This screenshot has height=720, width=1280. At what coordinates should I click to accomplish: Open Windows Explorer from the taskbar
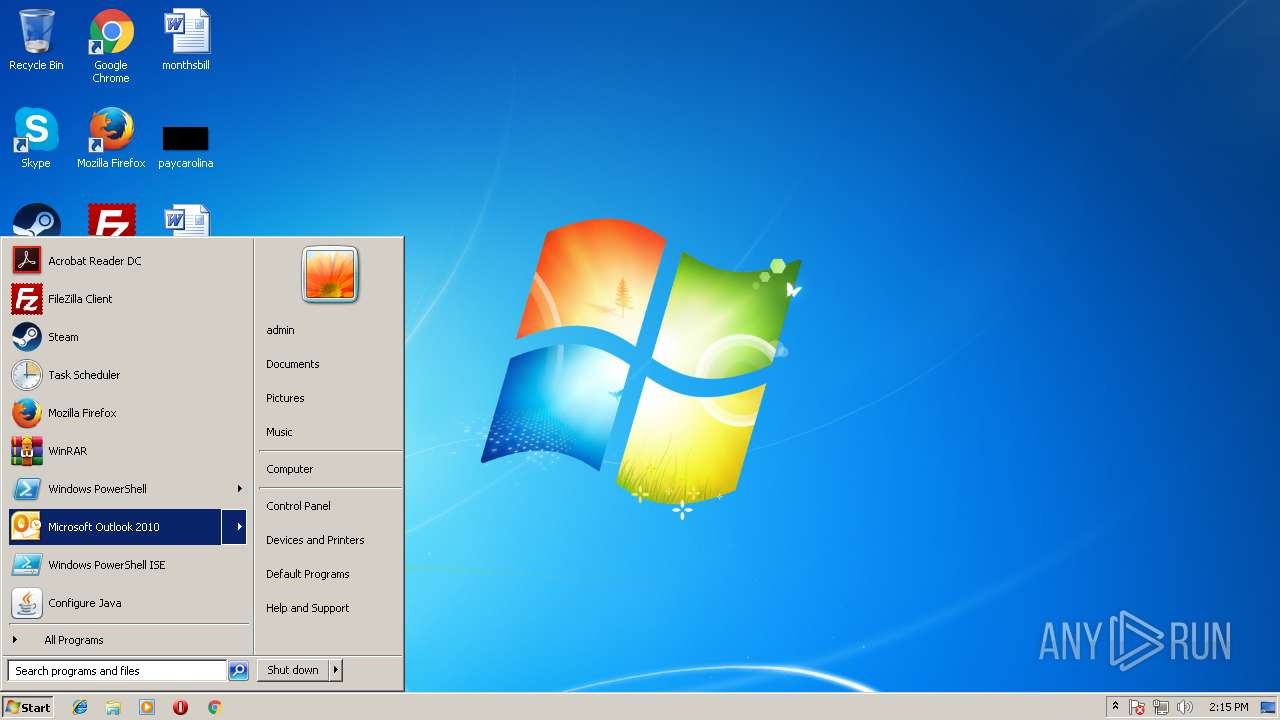[113, 707]
